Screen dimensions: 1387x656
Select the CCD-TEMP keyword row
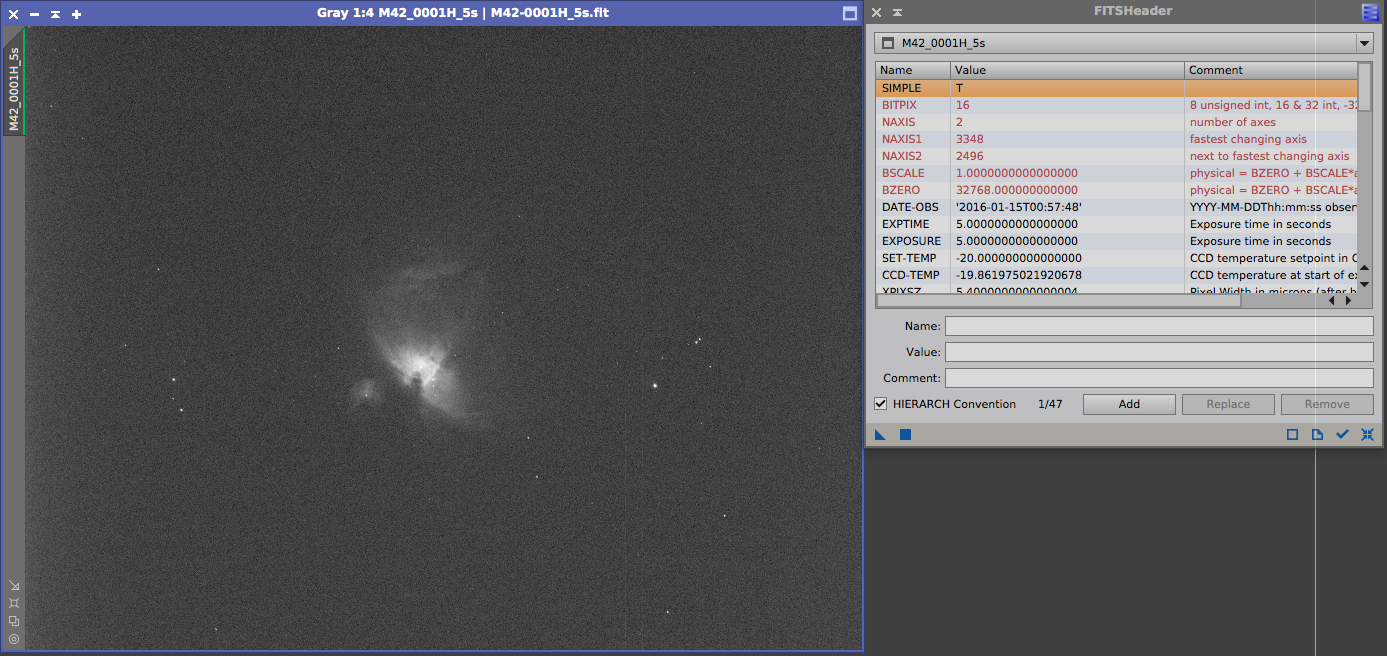pyautogui.click(x=1117, y=275)
